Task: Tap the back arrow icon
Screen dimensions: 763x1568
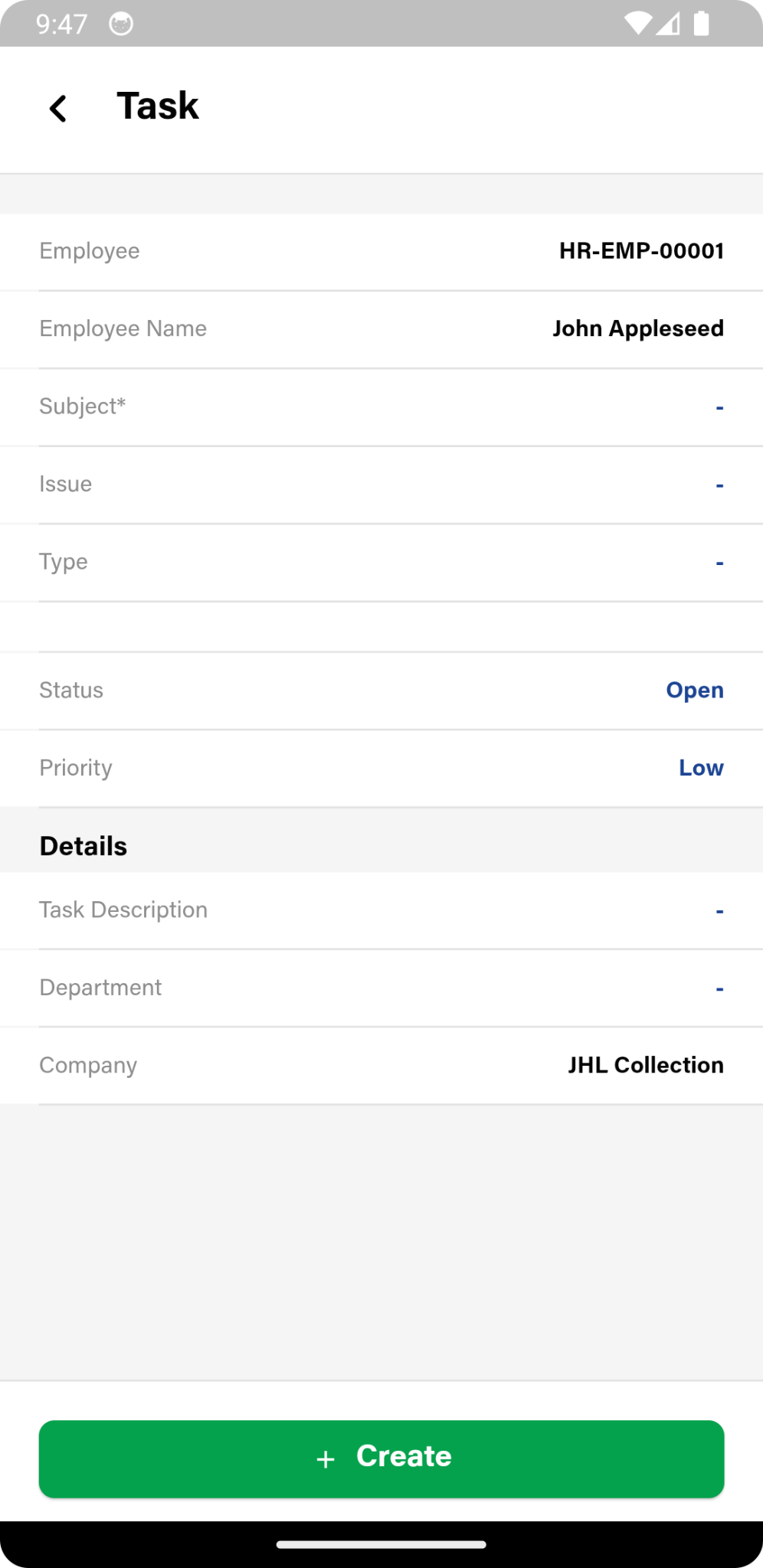Action: pos(58,108)
